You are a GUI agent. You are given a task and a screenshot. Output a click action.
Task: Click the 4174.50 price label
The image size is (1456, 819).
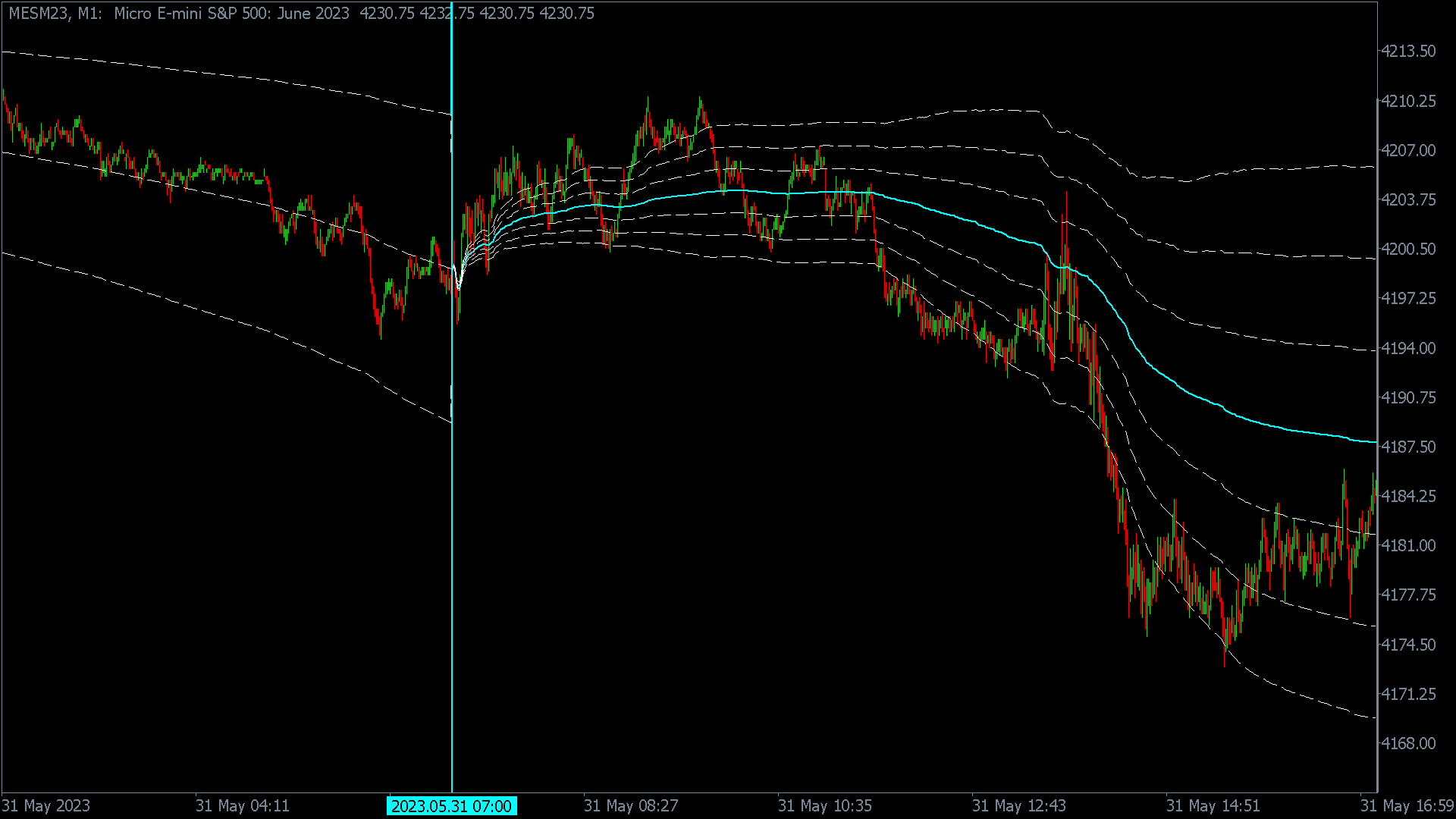(1408, 645)
